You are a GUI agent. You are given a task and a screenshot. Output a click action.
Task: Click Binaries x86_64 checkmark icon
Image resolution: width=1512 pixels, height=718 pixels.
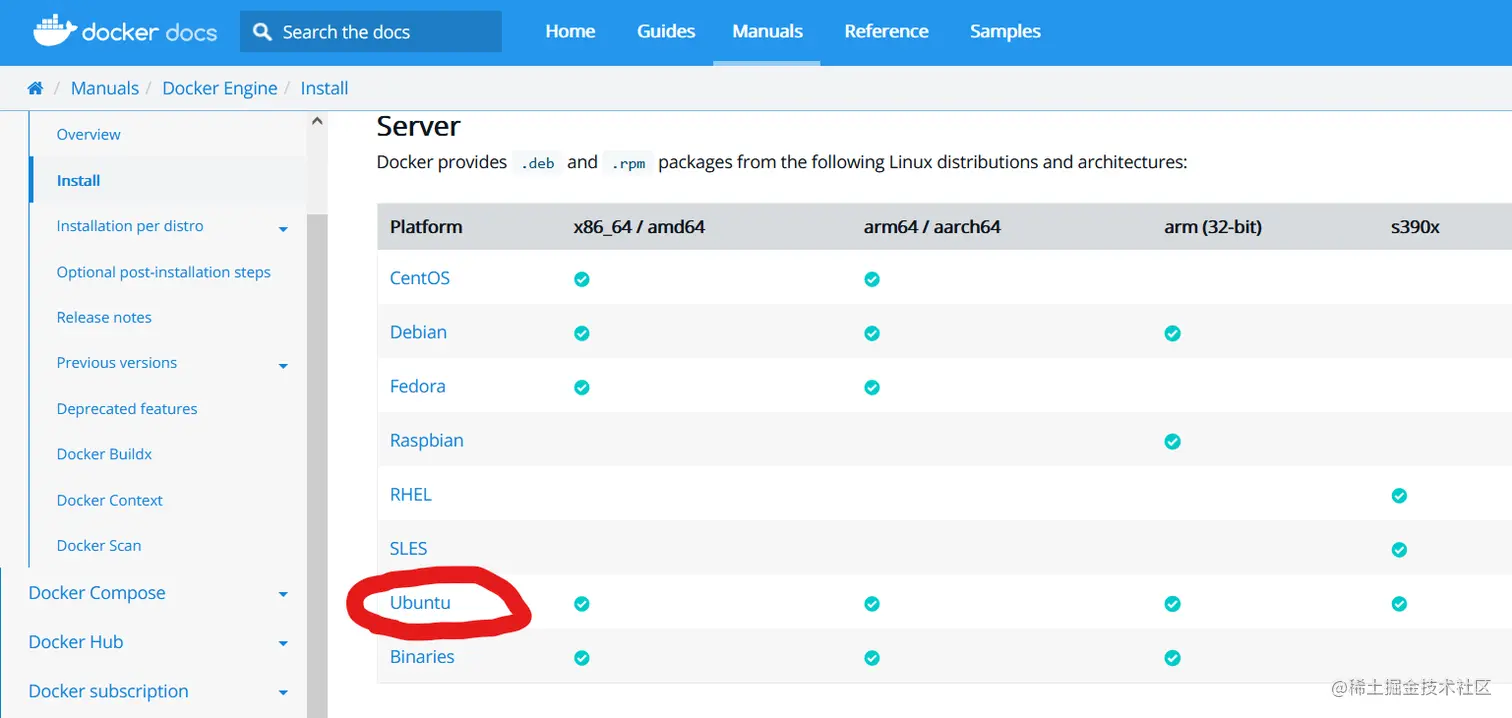(x=582, y=658)
